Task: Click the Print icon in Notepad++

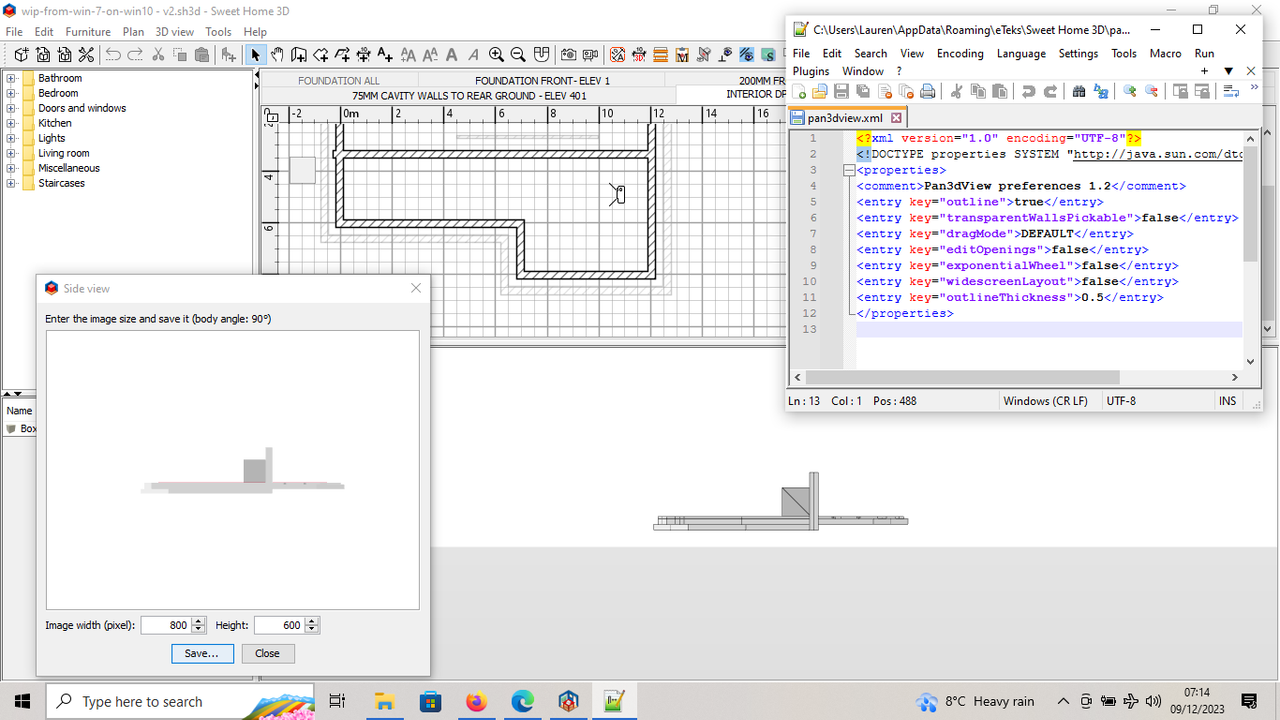Action: point(926,91)
